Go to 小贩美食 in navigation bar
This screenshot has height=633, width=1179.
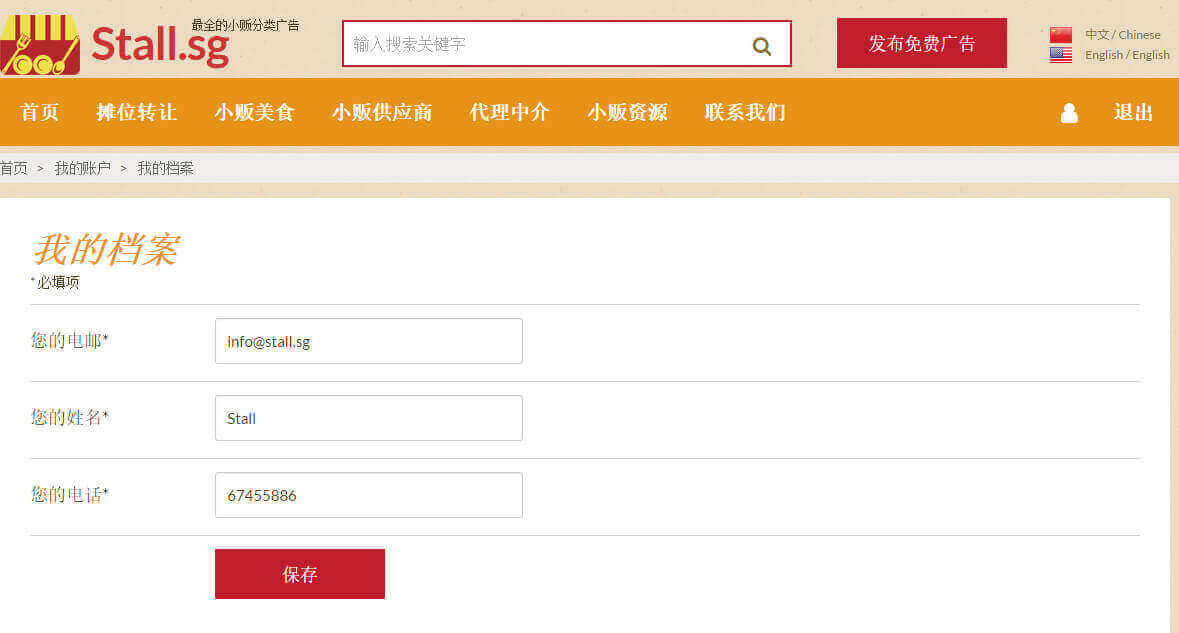254,112
